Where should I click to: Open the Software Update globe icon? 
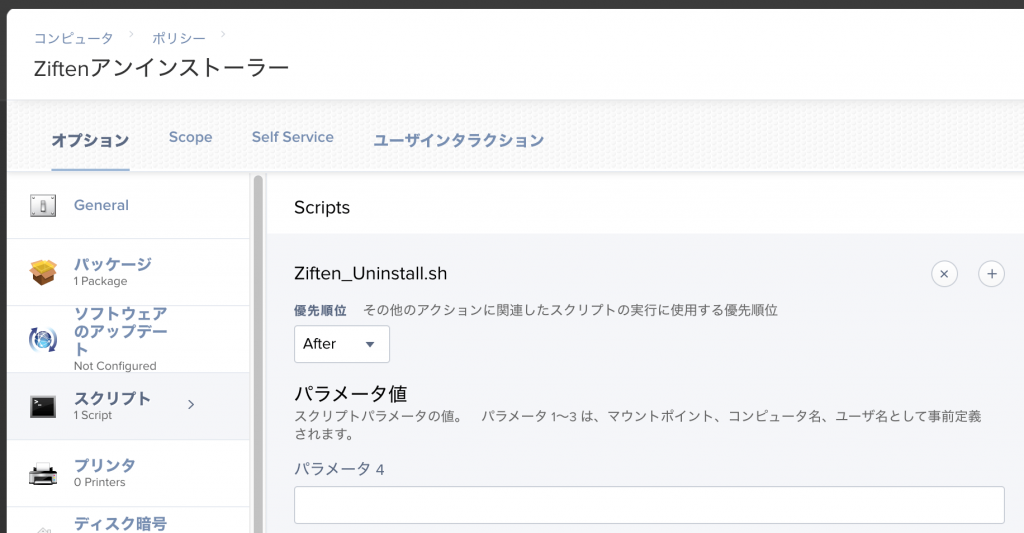pos(43,340)
